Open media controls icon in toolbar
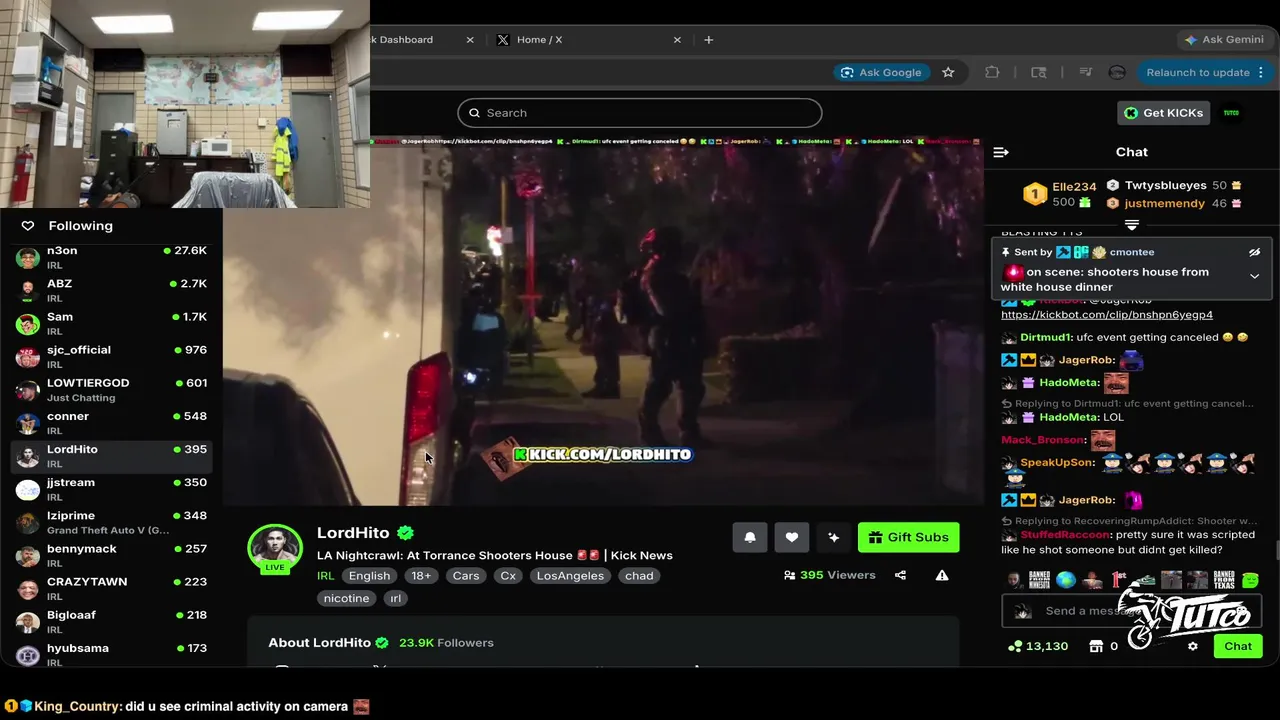 click(x=1085, y=72)
